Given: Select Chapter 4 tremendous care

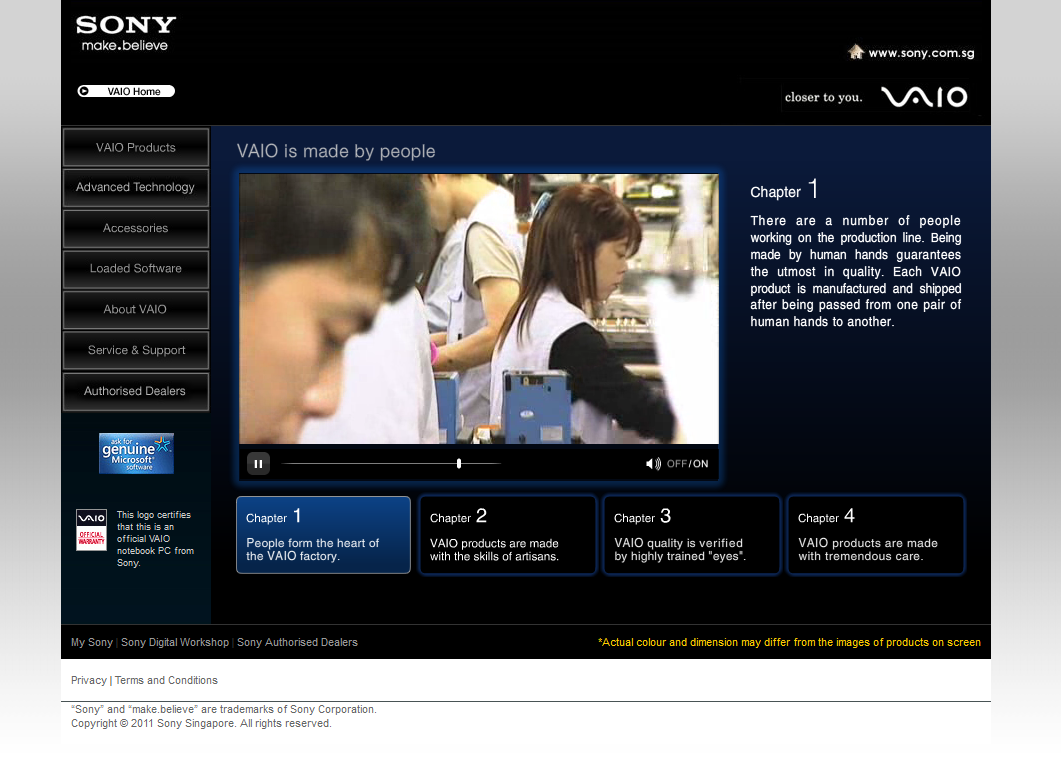Looking at the screenshot, I should pos(876,535).
